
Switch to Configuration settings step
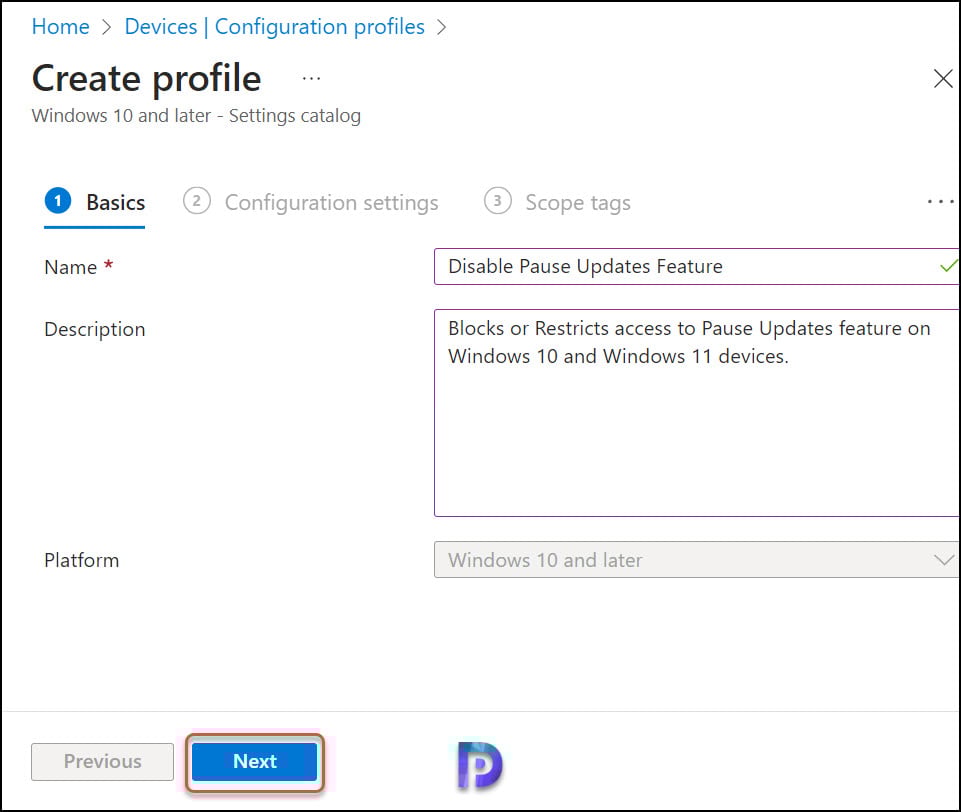pos(311,202)
